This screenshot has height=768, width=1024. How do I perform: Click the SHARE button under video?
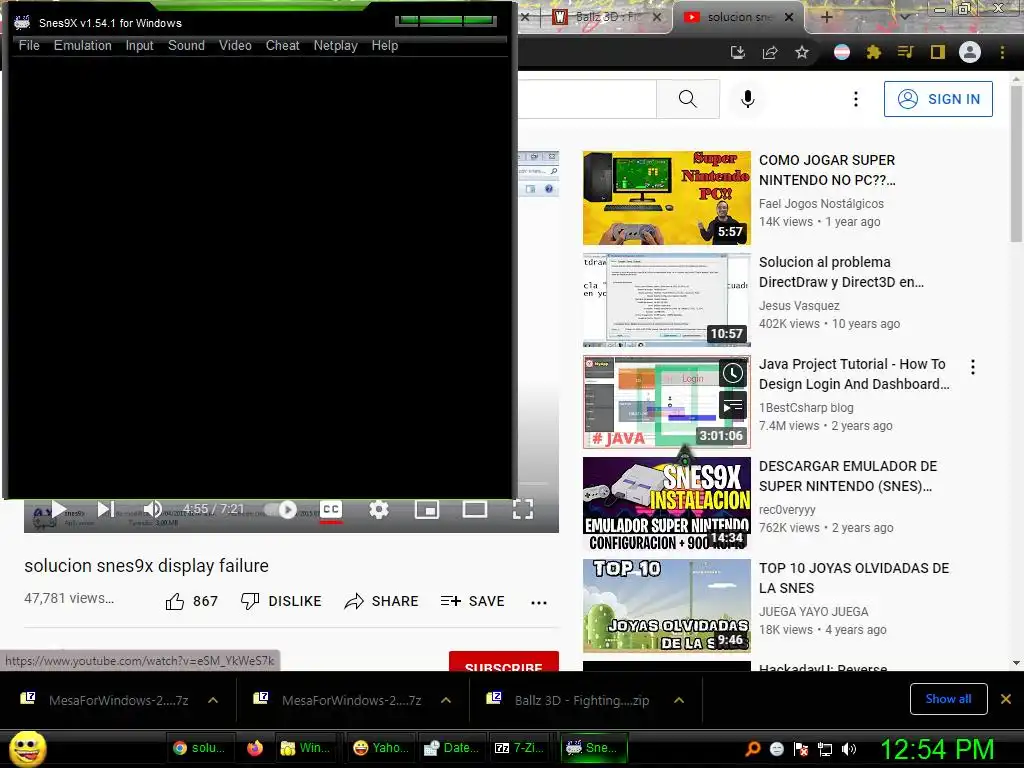(x=381, y=601)
